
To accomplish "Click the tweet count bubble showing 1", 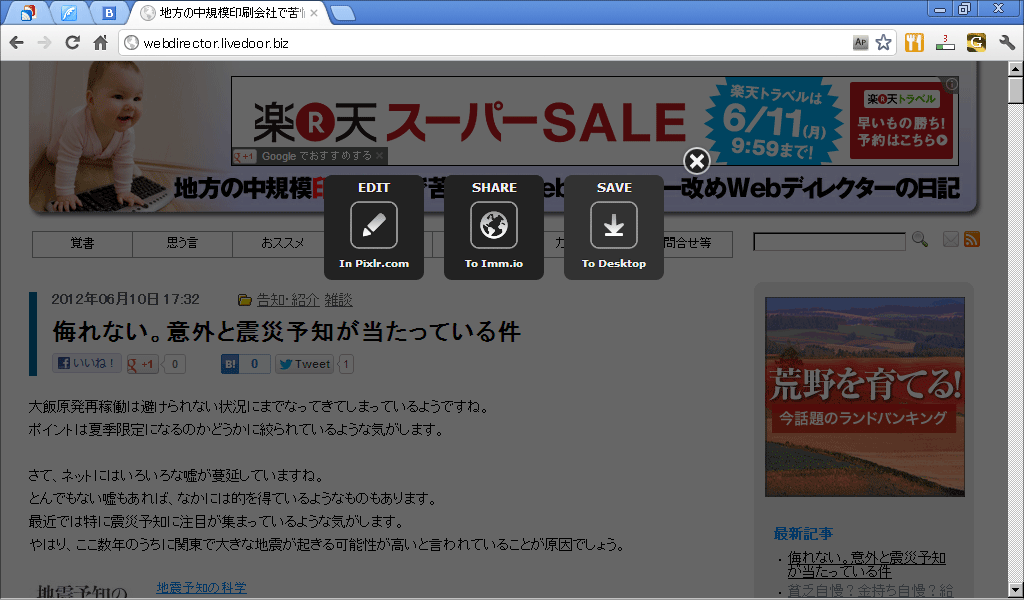I will click(x=346, y=364).
